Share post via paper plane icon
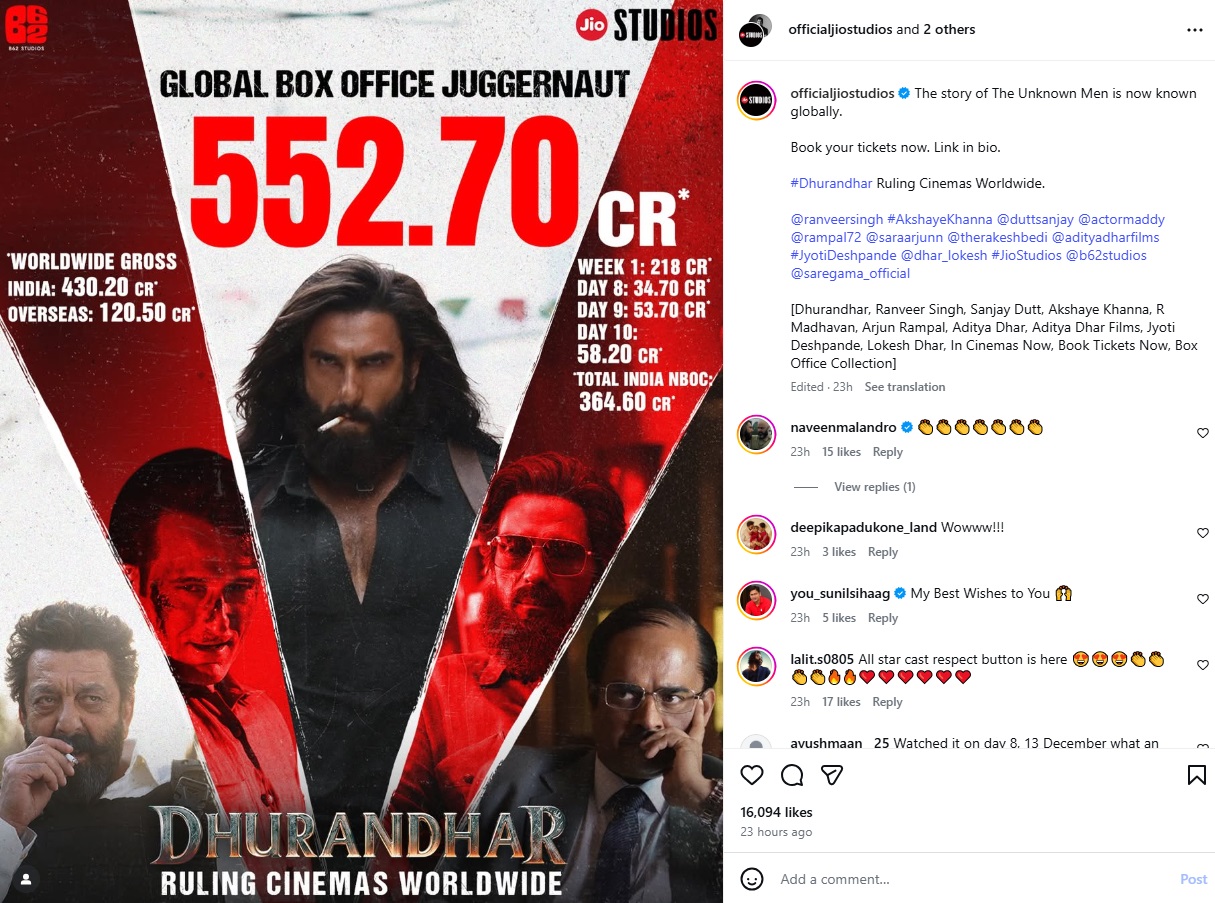Screen dimensions: 1215x903 [832, 775]
